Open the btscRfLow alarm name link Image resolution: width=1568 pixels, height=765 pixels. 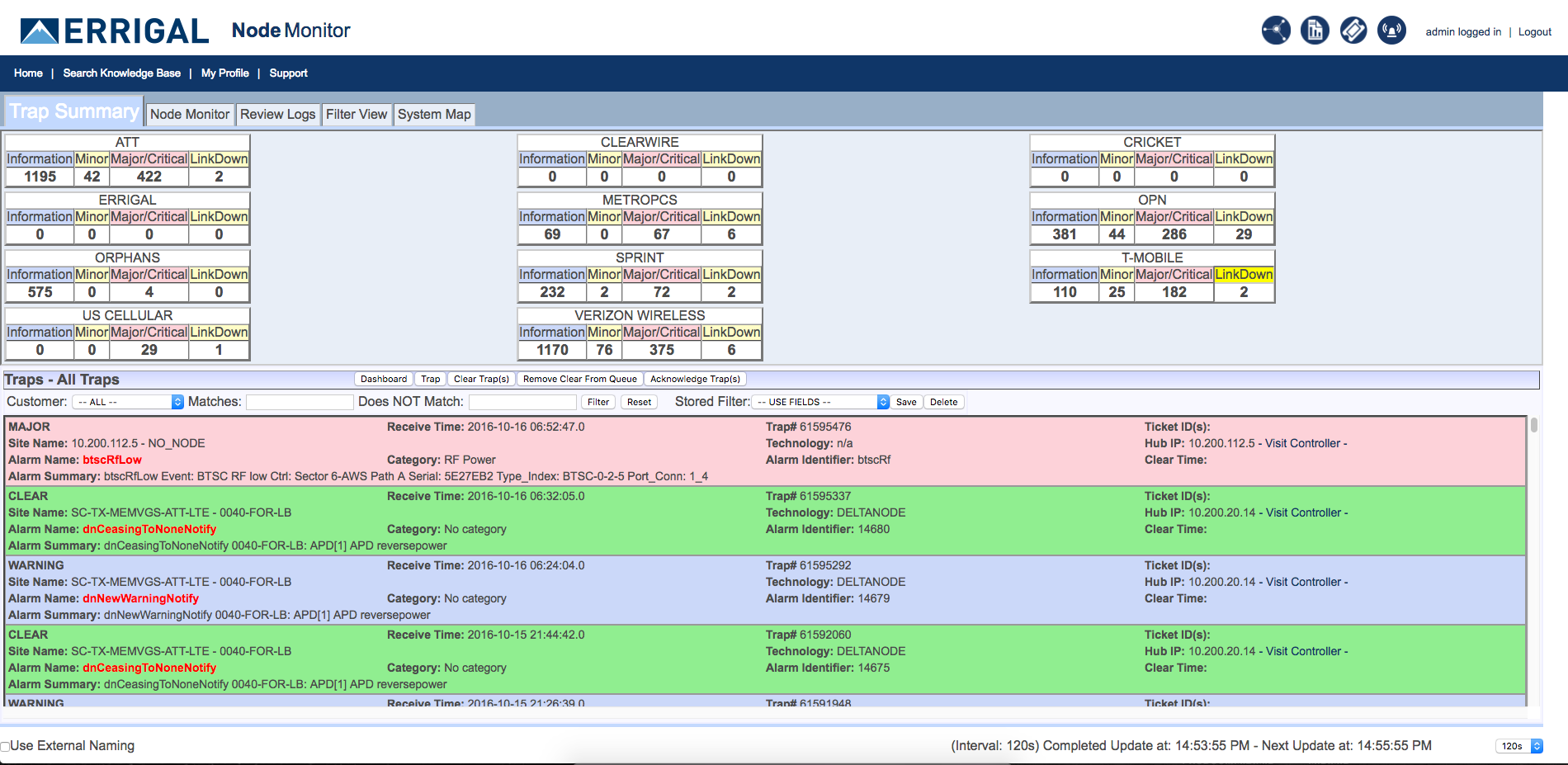(112, 460)
